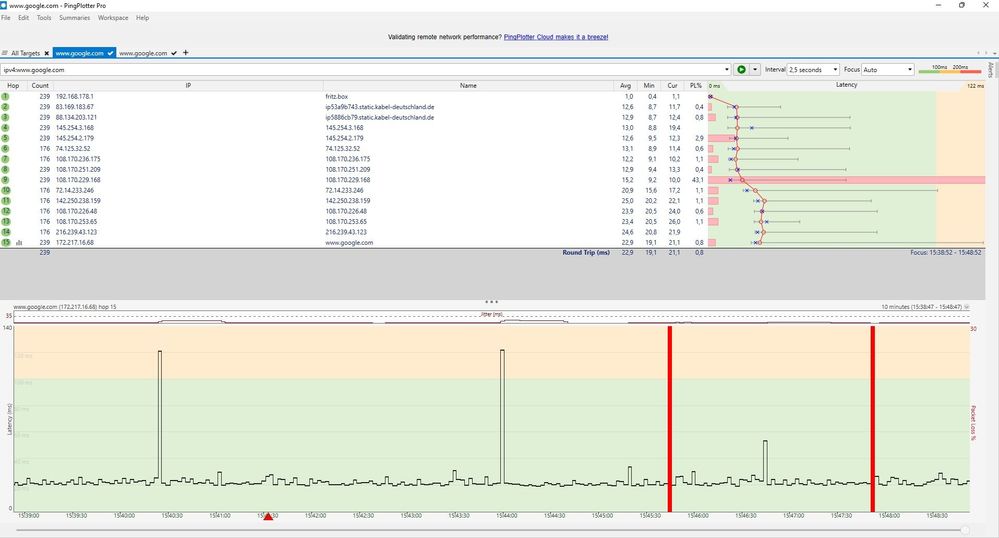Click the three-dot panel splitter handle

pos(491,302)
